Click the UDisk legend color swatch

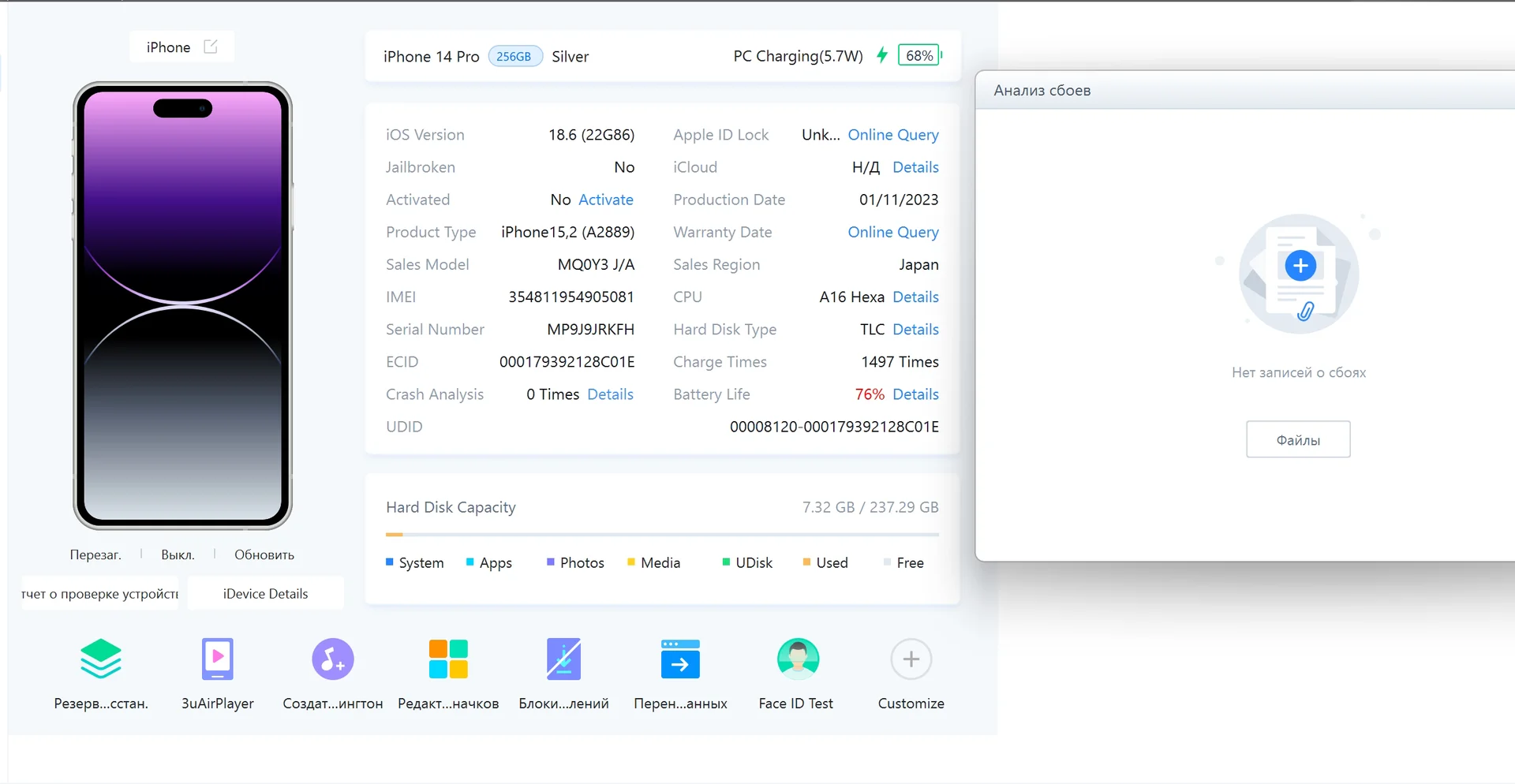tap(726, 562)
